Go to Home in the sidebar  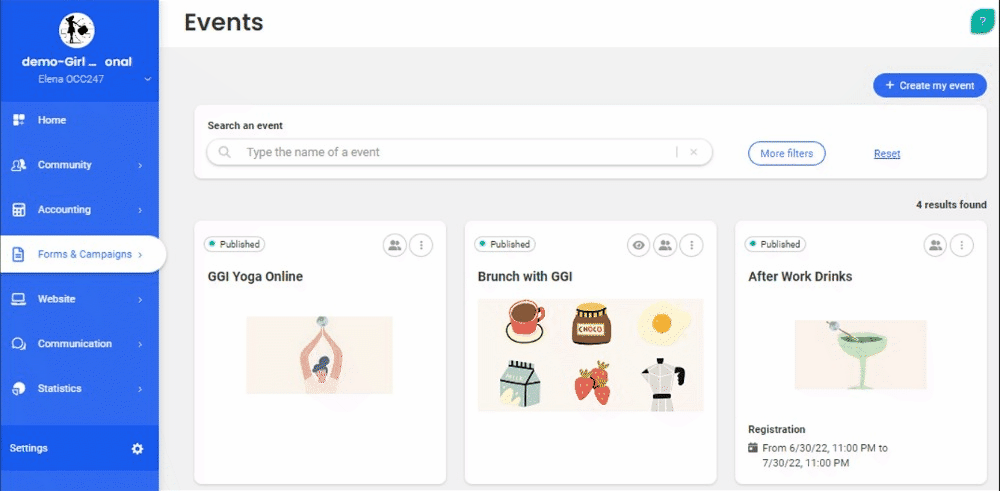tap(52, 120)
